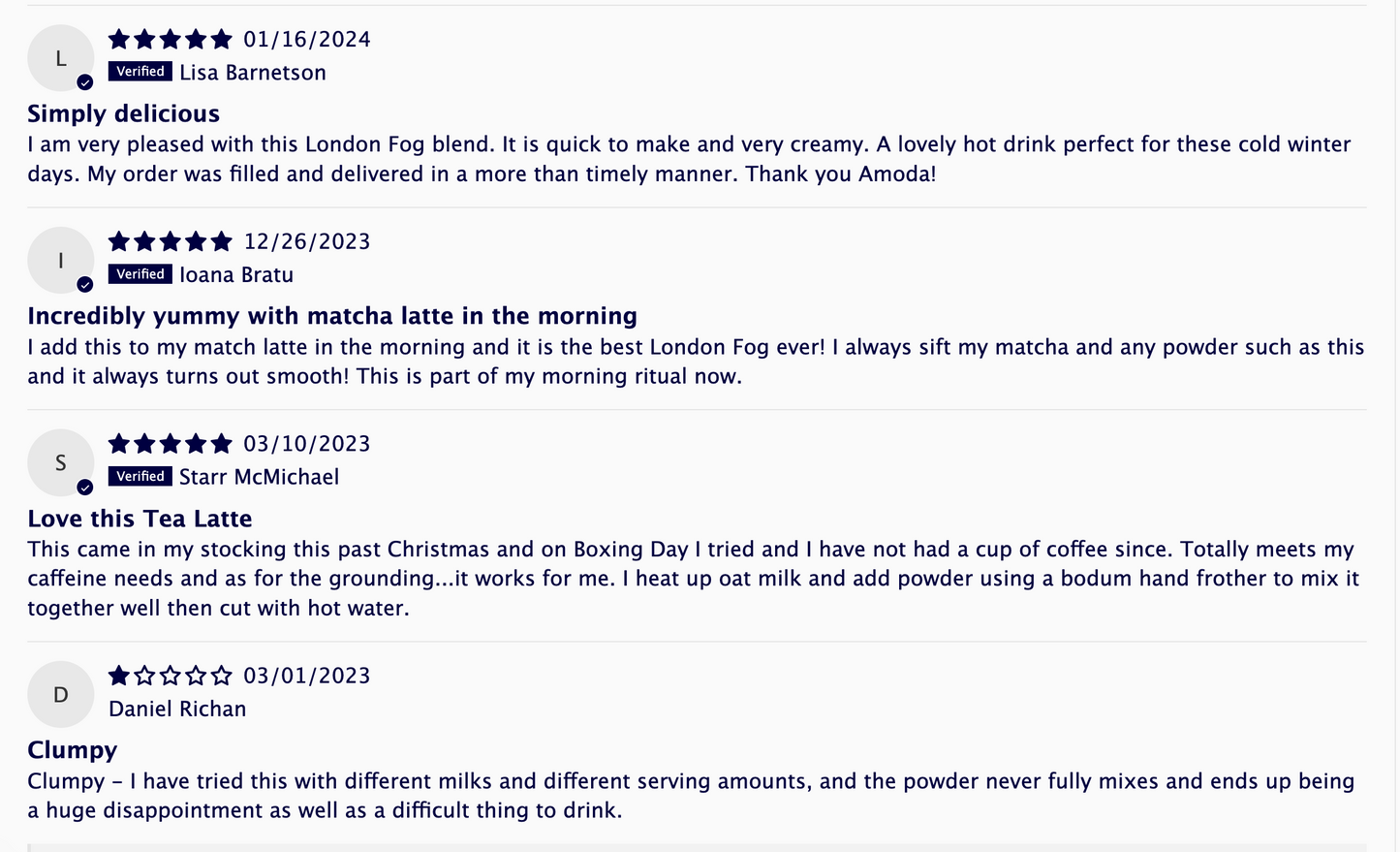
Task: Open the "Love this Tea Latte" review title
Action: pos(140,520)
